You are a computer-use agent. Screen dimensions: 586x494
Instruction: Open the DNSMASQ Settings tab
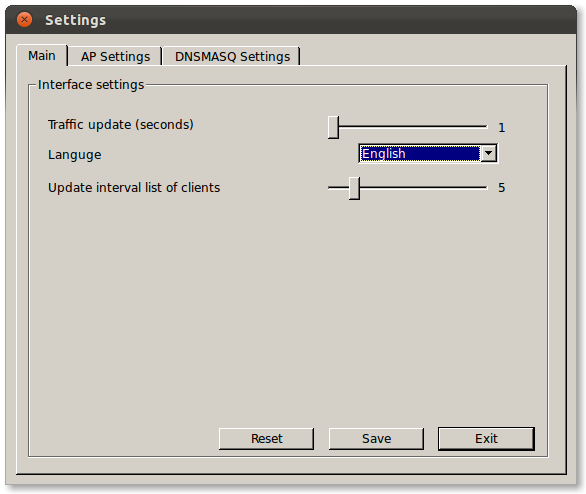pos(232,56)
